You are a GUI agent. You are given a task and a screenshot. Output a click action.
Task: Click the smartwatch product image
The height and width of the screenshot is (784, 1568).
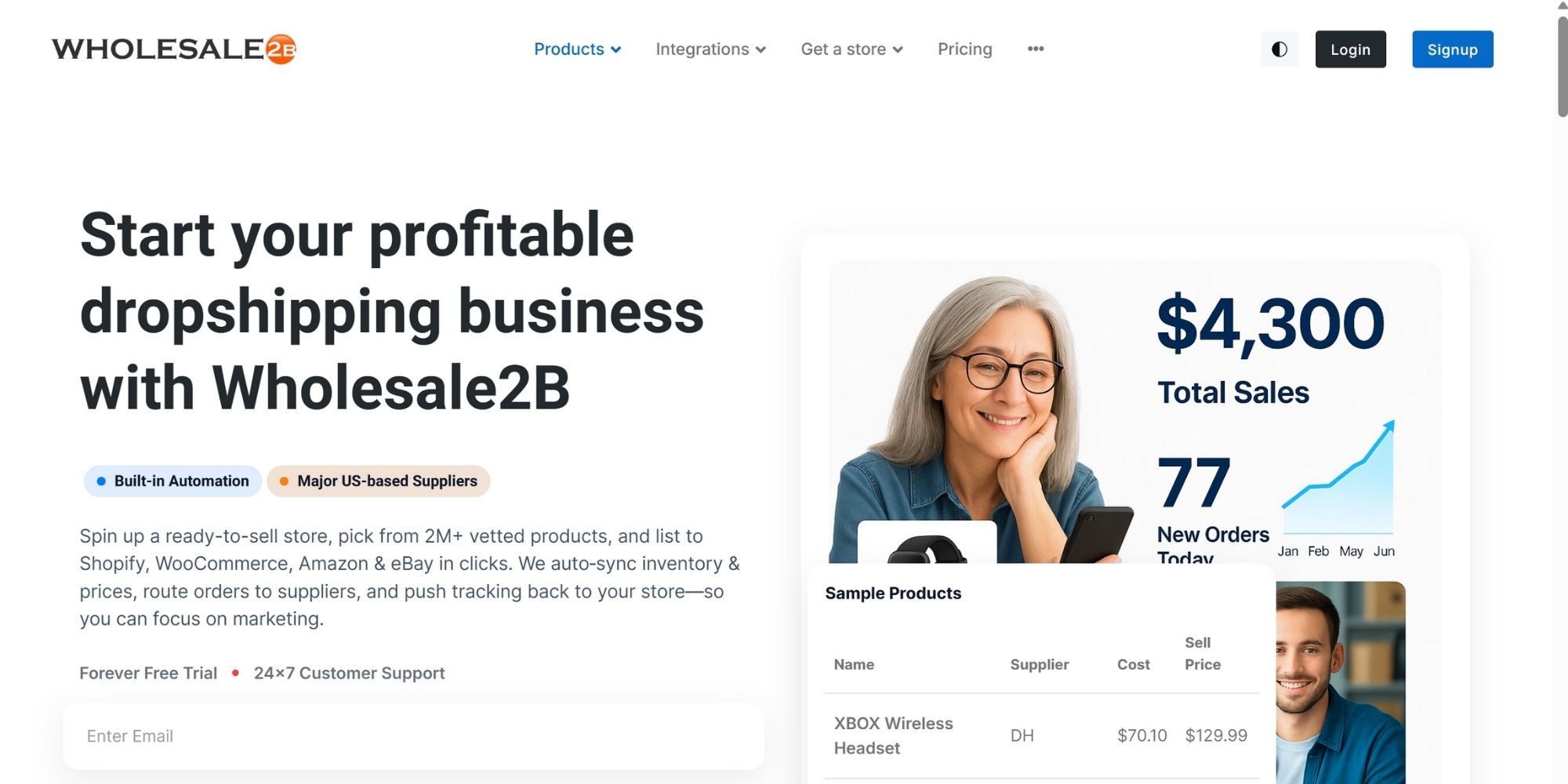(x=927, y=546)
